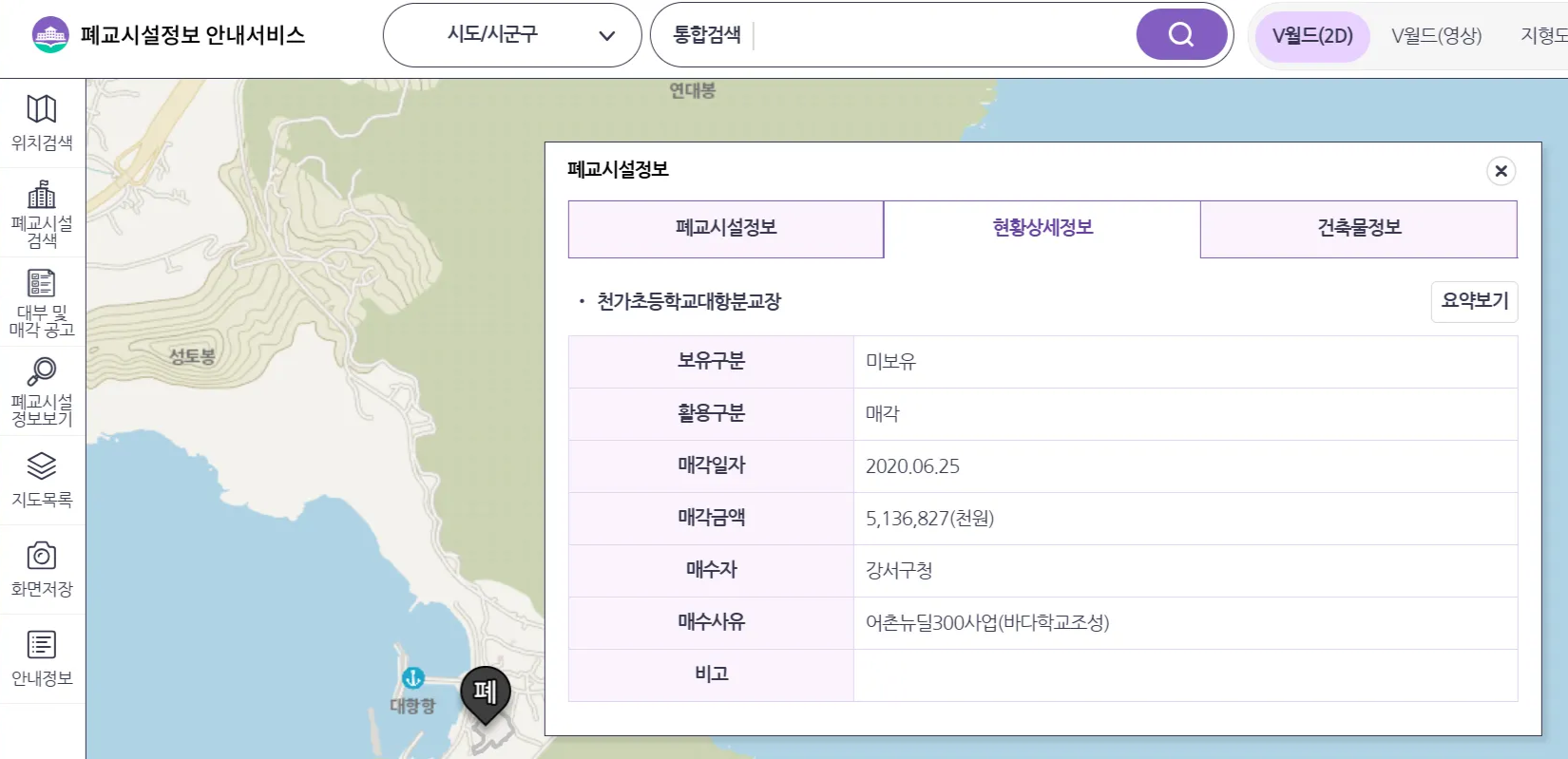
Task: Open 안내정보 list icon
Action: [42, 645]
